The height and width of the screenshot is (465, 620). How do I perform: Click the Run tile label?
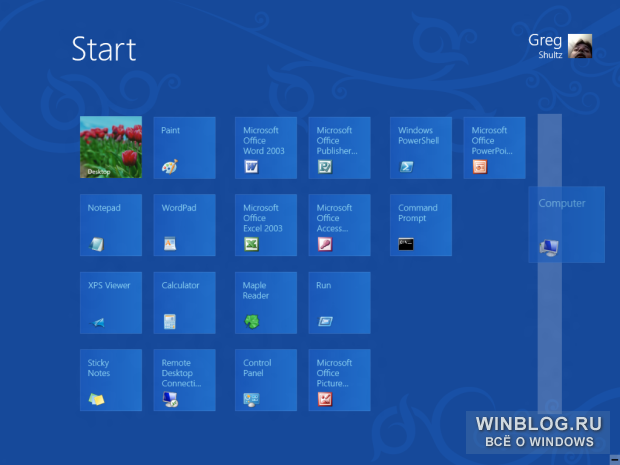point(323,285)
